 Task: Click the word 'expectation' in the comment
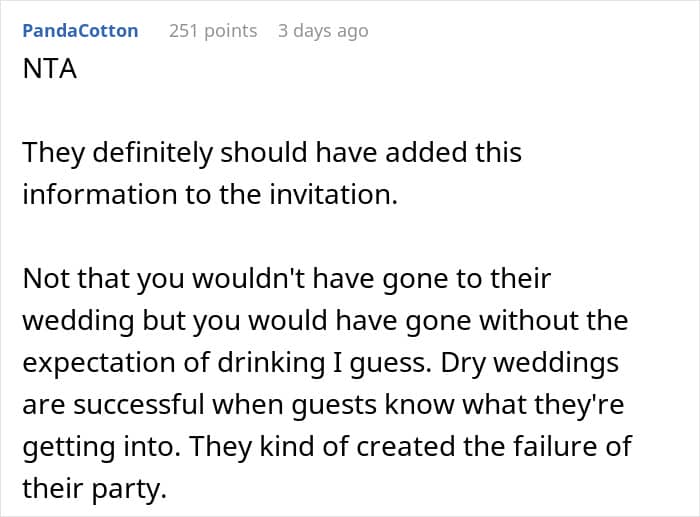point(99,363)
